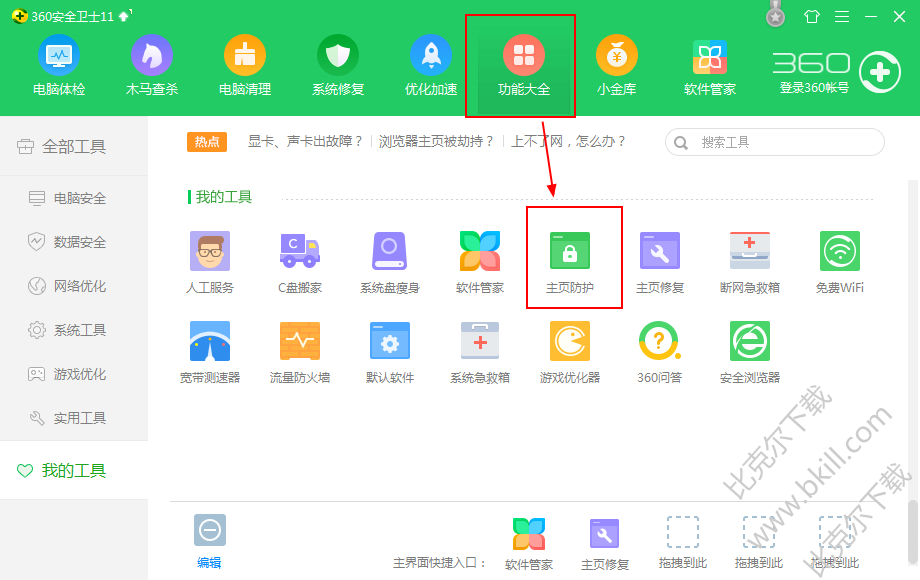Open 系统修复 system repair
The image size is (920, 580).
tap(338, 66)
